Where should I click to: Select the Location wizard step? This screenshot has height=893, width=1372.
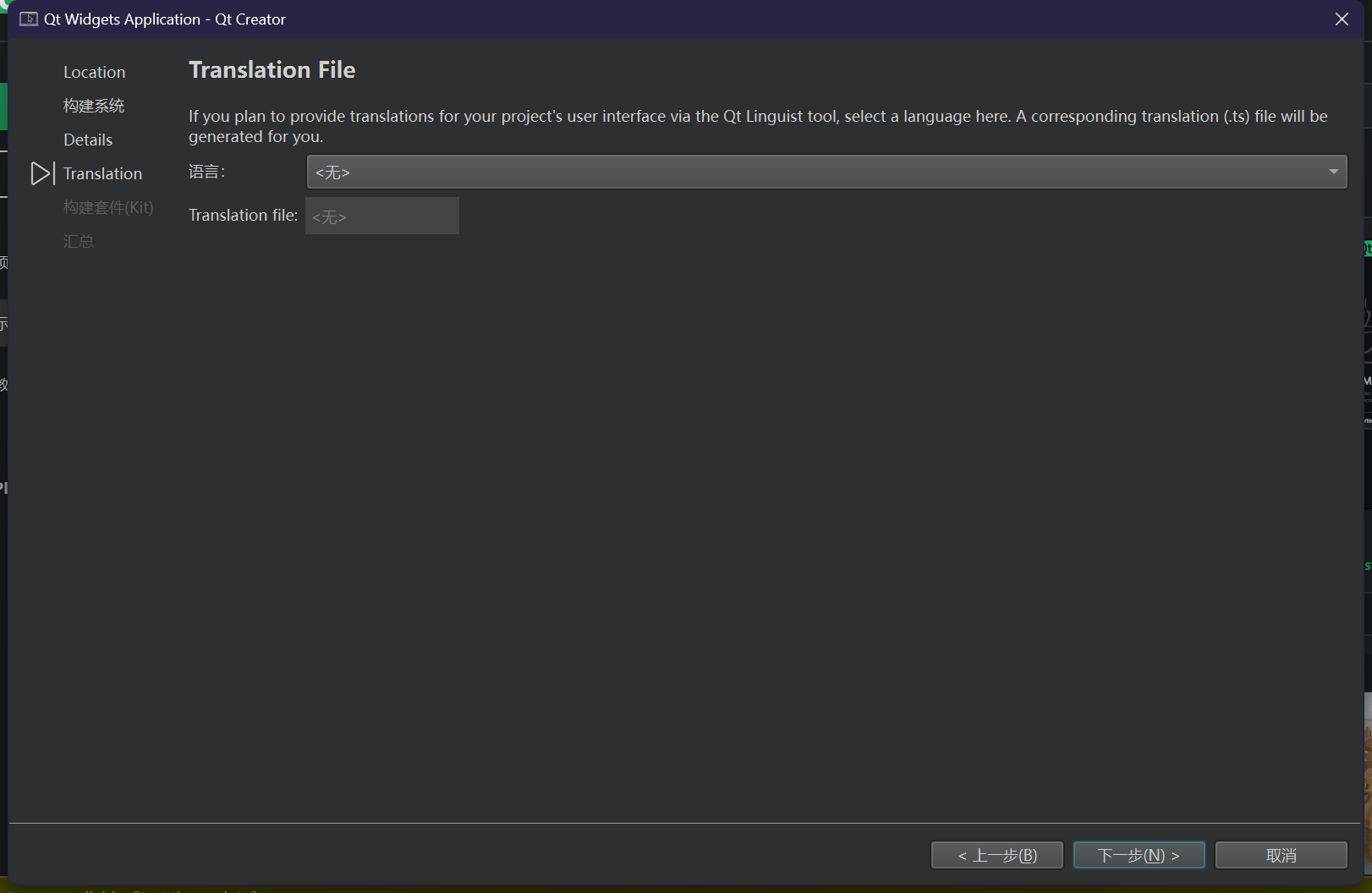click(95, 72)
